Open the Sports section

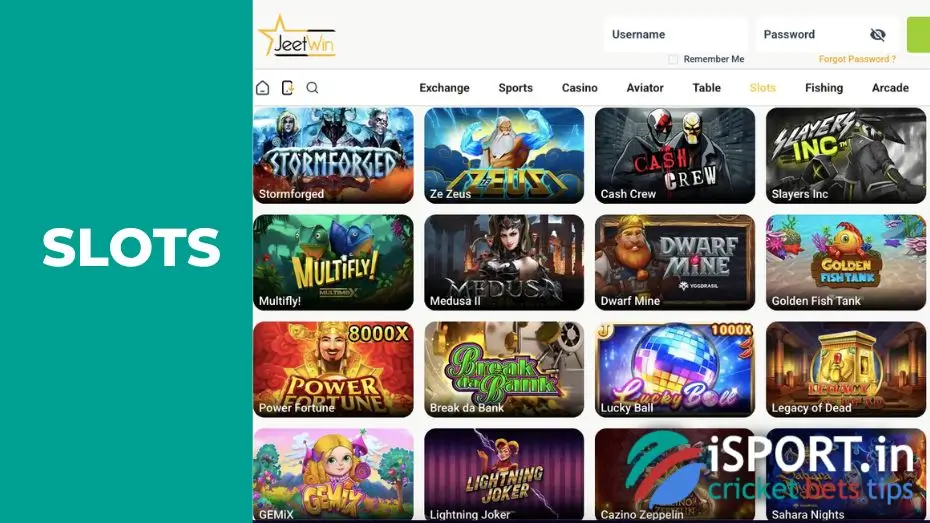pos(515,88)
